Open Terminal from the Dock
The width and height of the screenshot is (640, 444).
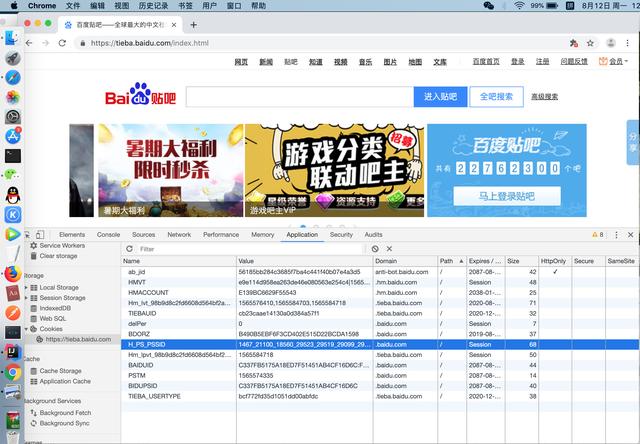pyautogui.click(x=13, y=156)
